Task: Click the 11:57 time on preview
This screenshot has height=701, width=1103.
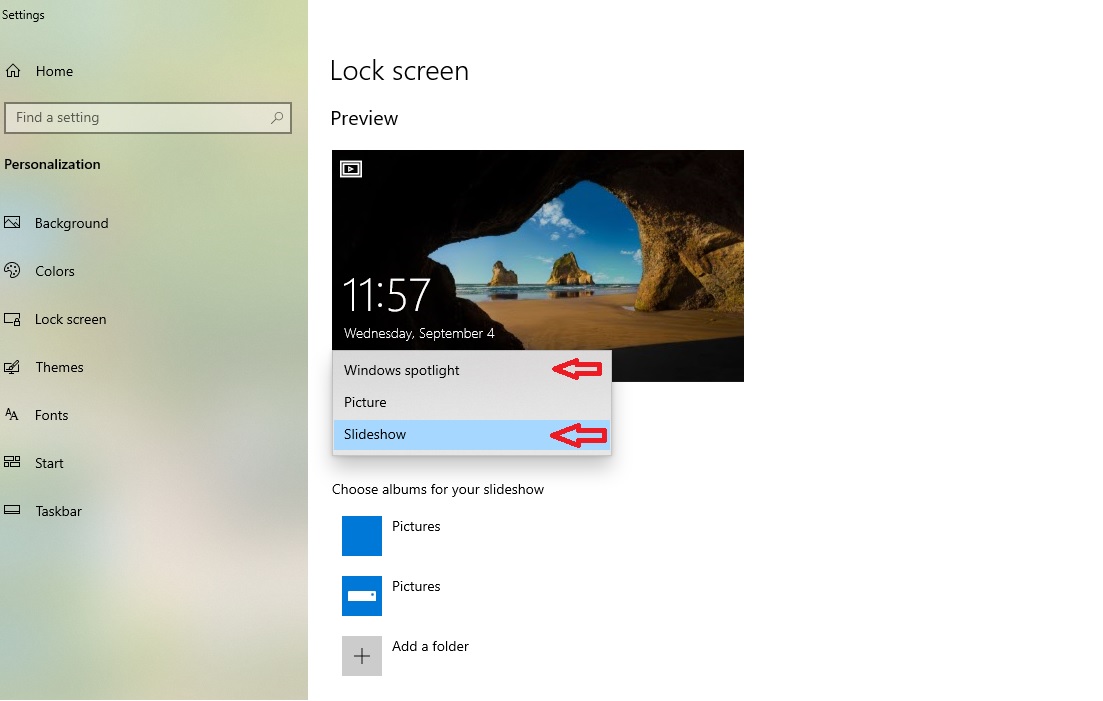Action: (386, 295)
